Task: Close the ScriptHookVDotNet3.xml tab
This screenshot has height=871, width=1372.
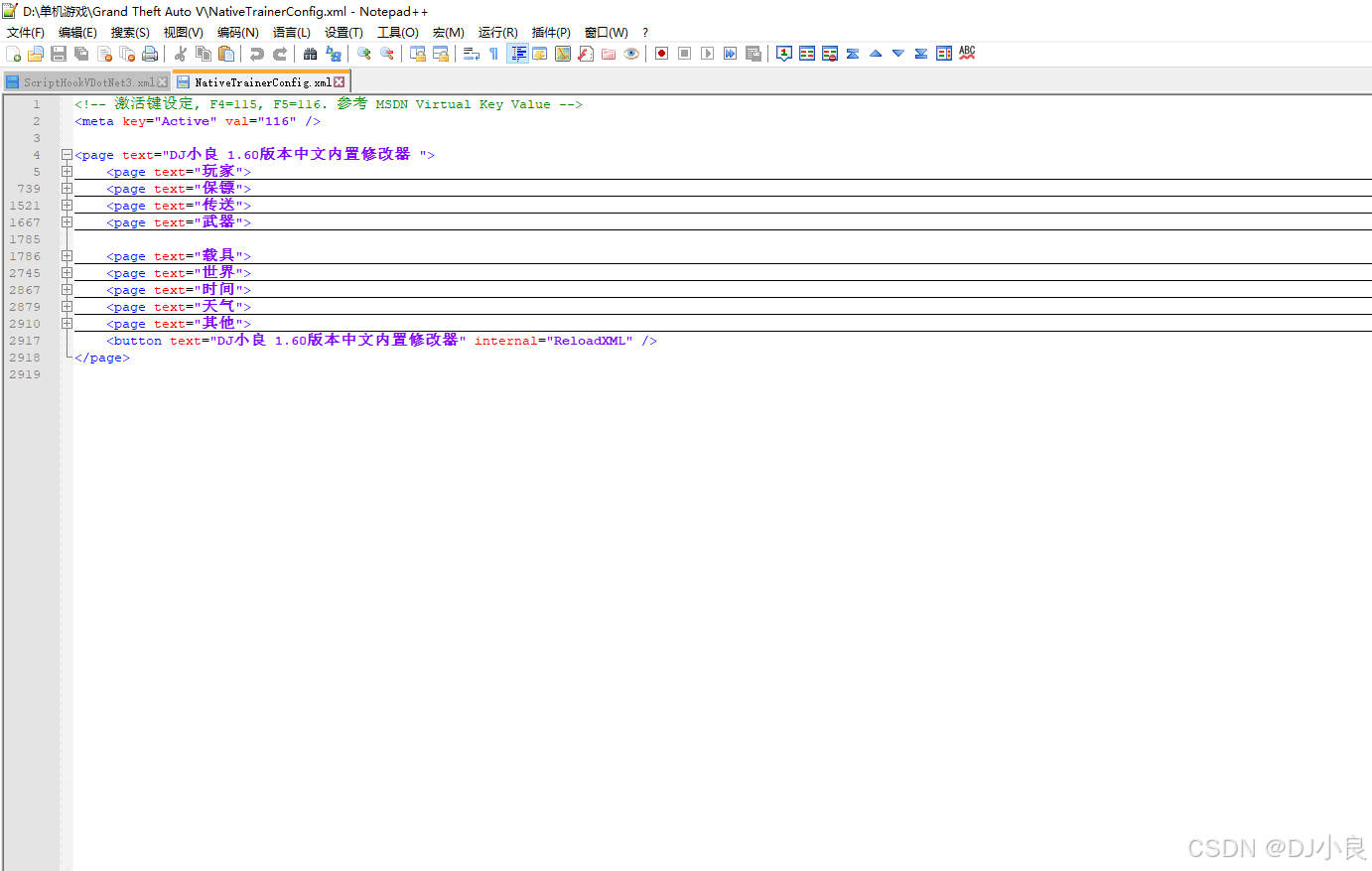Action: [x=163, y=82]
